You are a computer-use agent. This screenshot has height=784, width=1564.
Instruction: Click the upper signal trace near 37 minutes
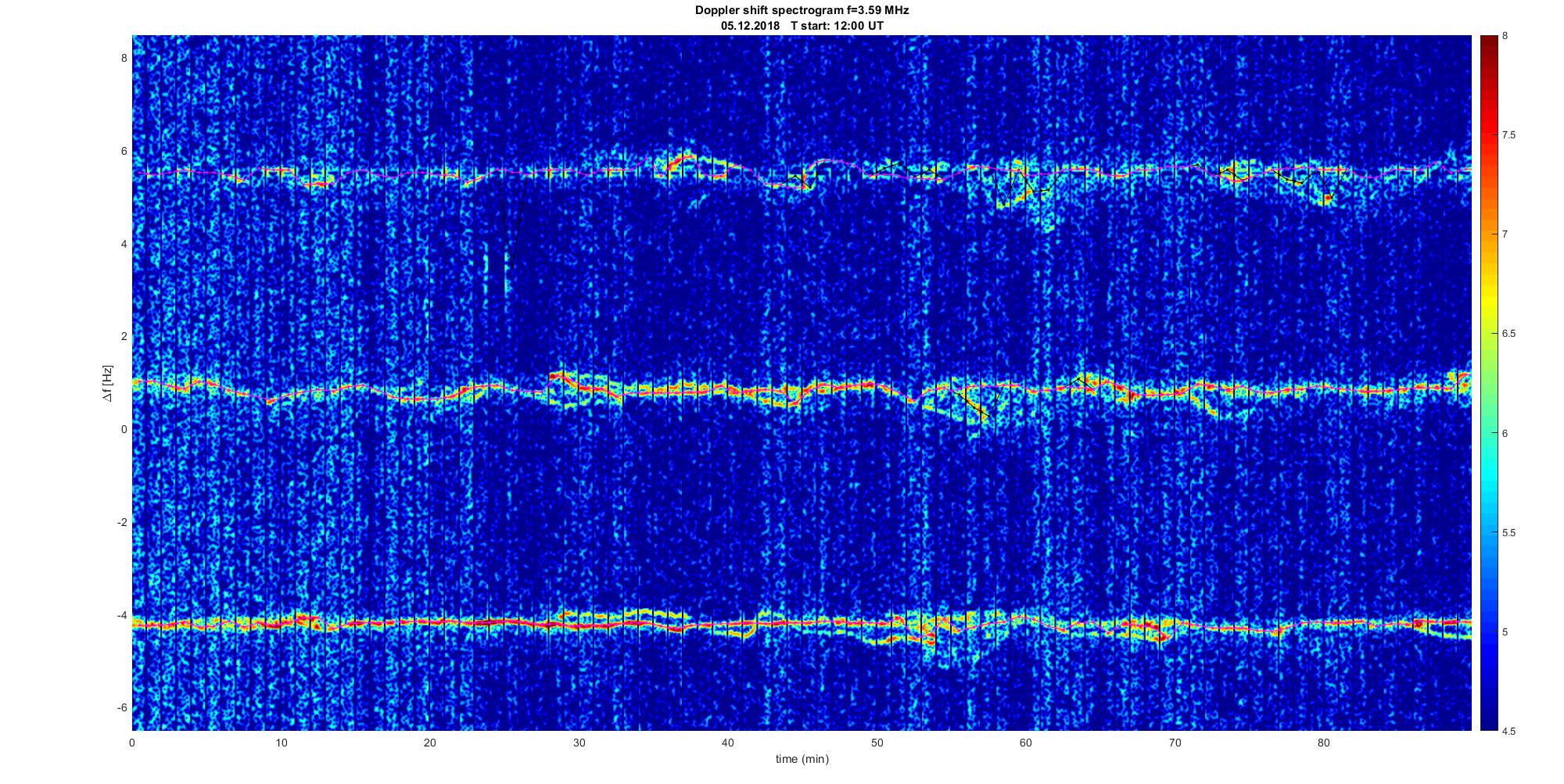click(x=683, y=160)
